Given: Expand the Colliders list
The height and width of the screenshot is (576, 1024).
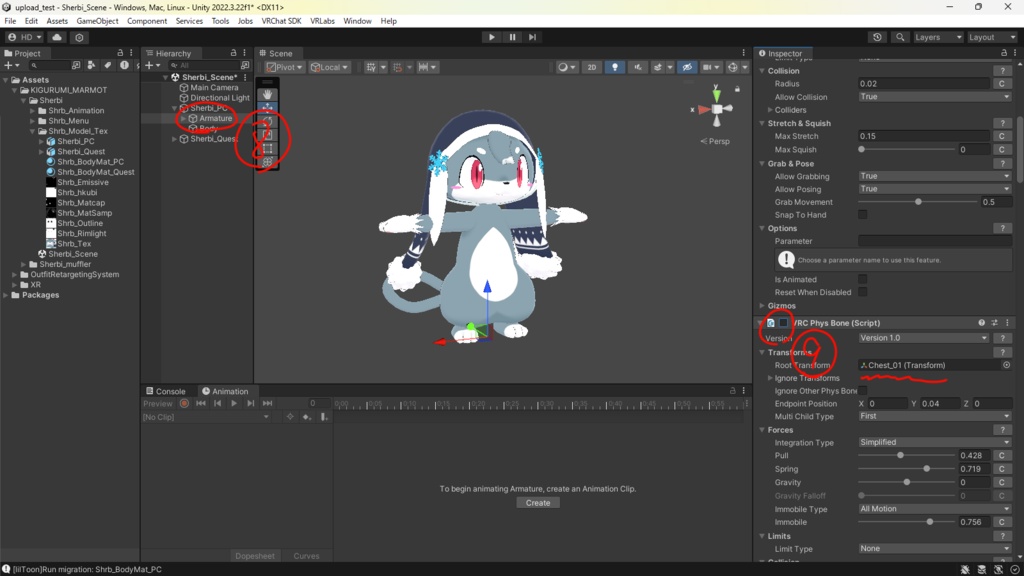Looking at the screenshot, I should [770, 110].
